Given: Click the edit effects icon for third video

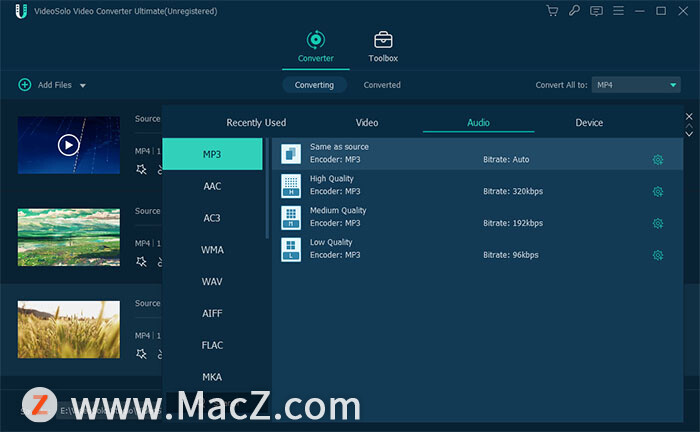Looking at the screenshot, I should pos(141,354).
